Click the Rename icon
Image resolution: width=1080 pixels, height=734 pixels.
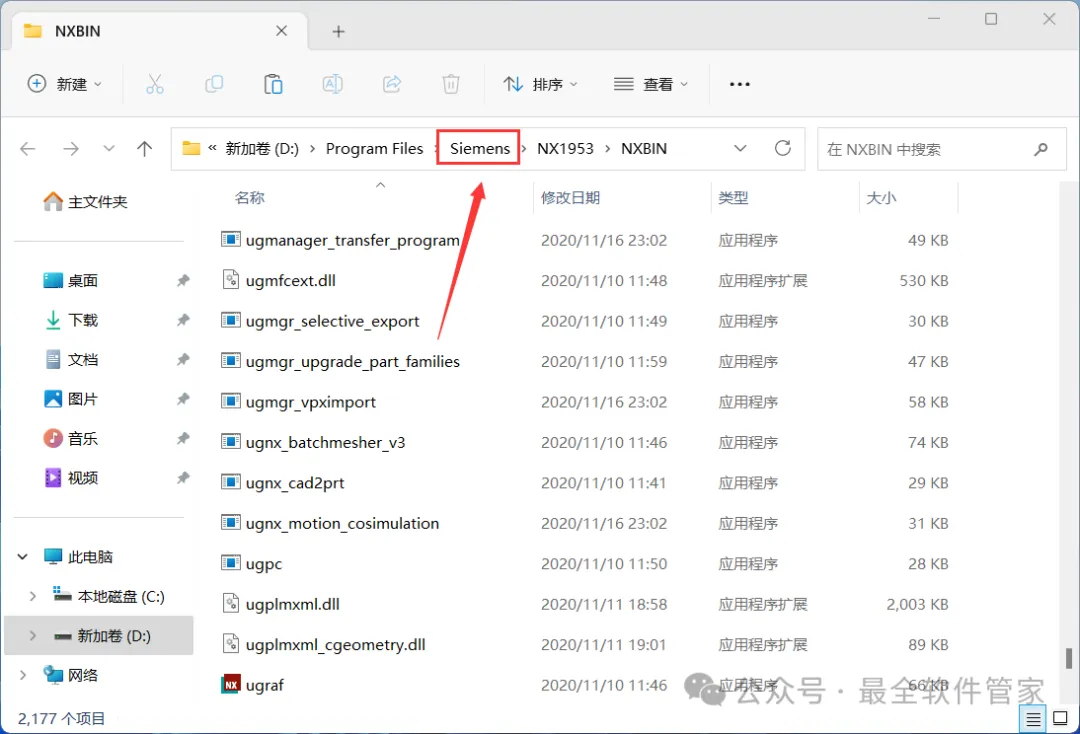(x=333, y=84)
